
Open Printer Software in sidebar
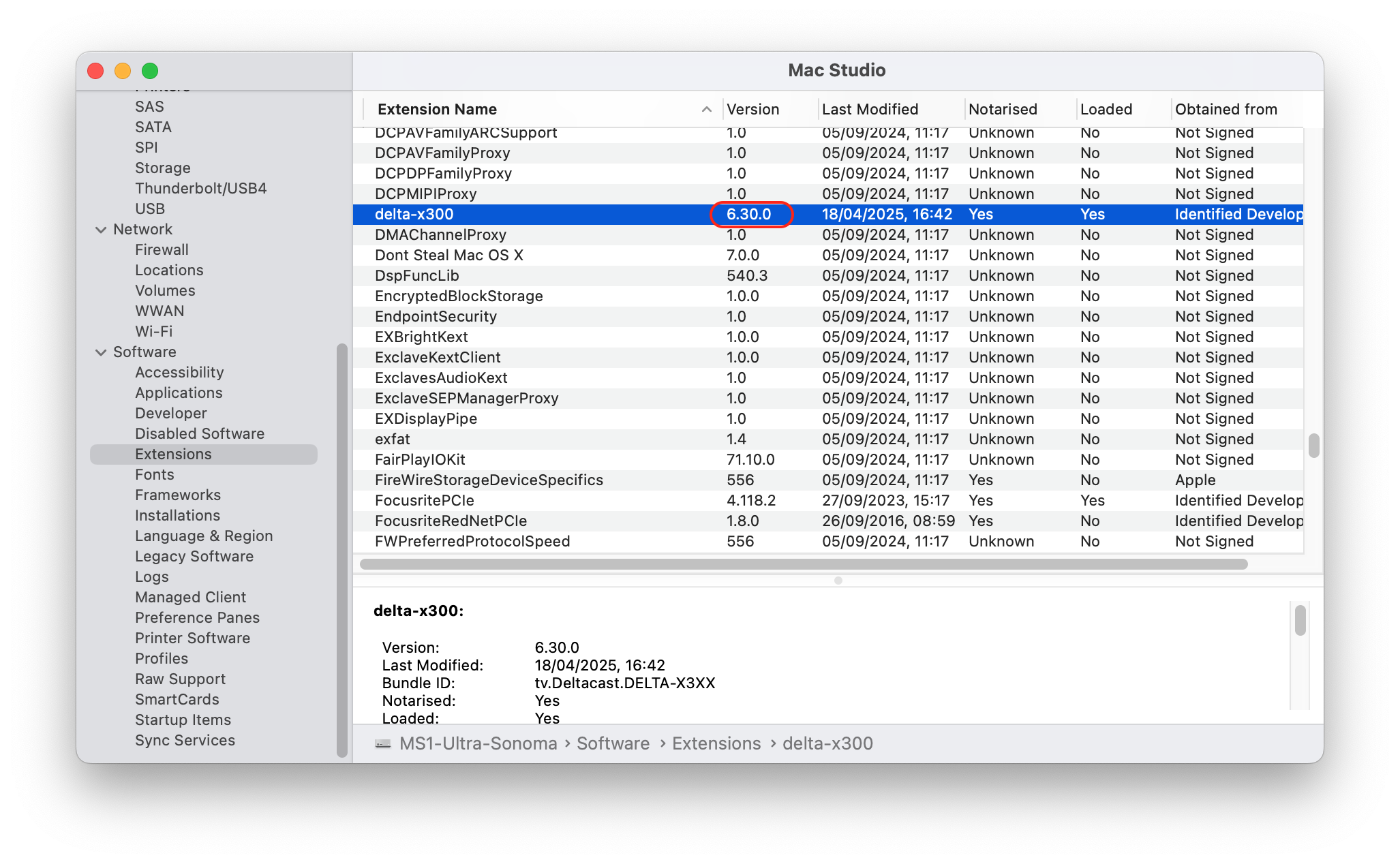pyautogui.click(x=193, y=638)
